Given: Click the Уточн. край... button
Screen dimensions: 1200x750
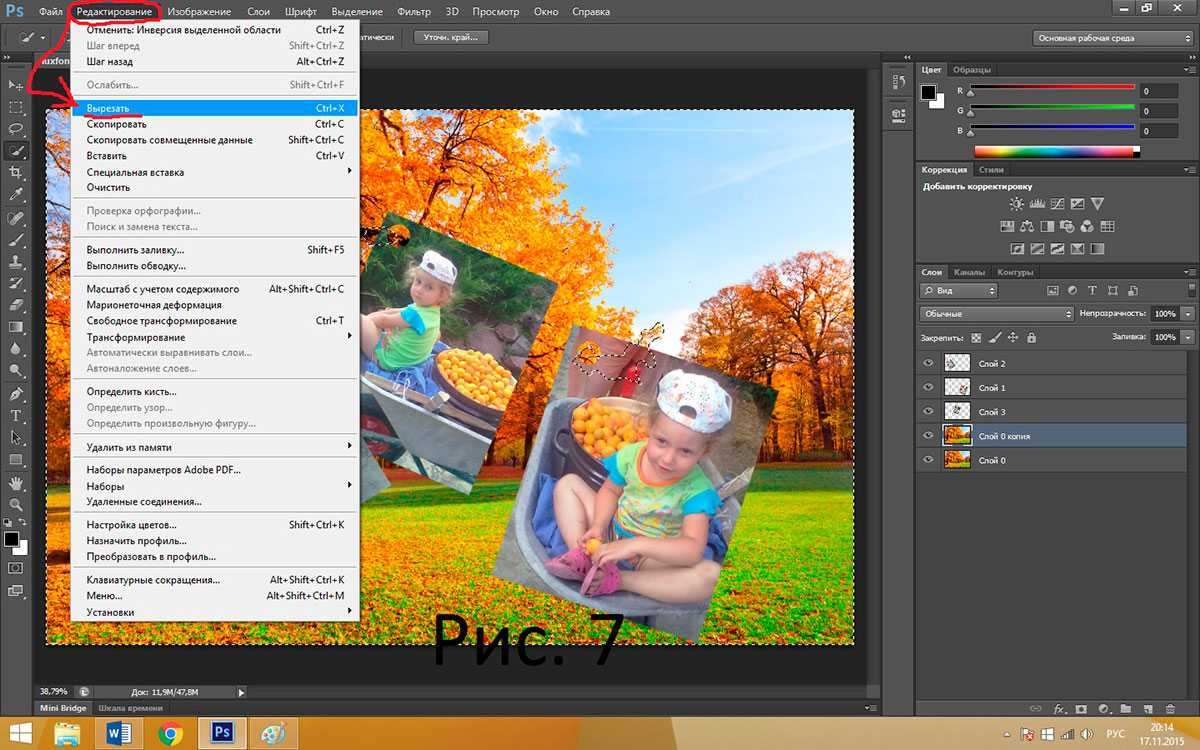Looking at the screenshot, I should 449,37.
